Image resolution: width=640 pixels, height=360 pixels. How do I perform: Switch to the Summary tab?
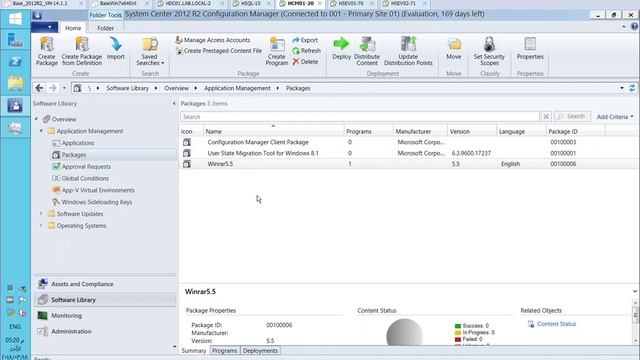194,351
